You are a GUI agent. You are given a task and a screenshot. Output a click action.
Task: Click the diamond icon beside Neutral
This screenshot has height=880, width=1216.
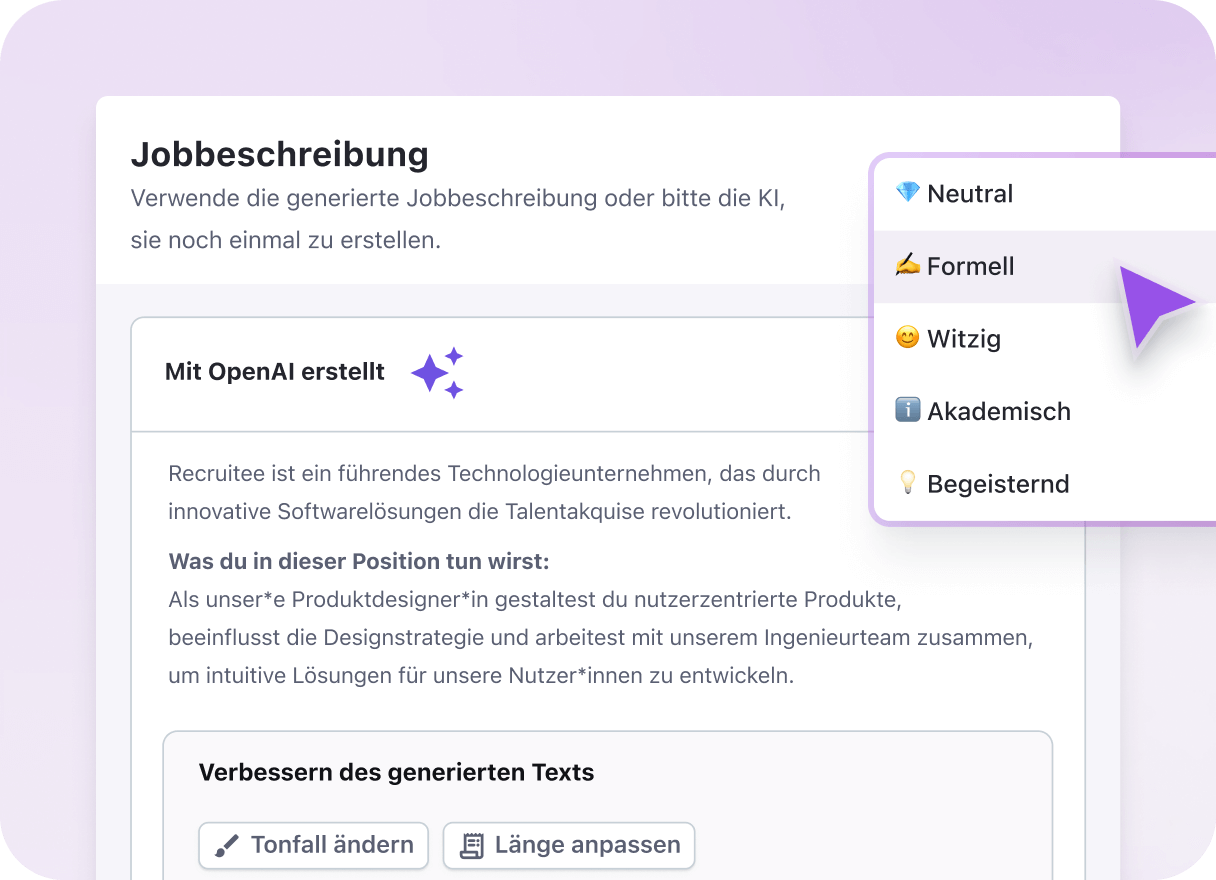(x=906, y=193)
